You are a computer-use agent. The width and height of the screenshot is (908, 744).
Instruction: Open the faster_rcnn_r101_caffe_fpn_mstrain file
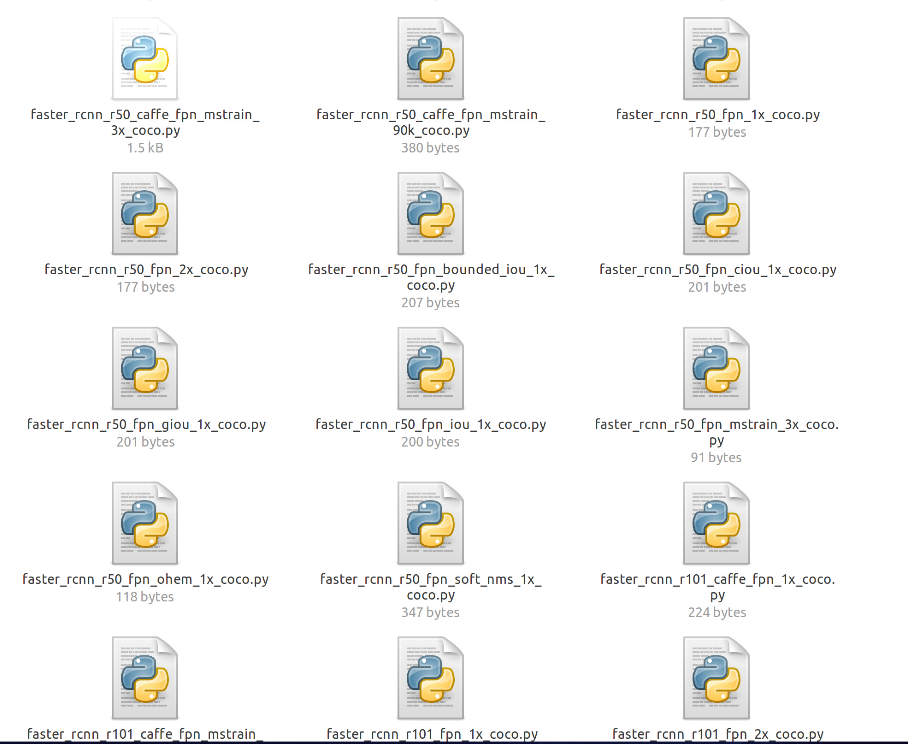(x=145, y=678)
